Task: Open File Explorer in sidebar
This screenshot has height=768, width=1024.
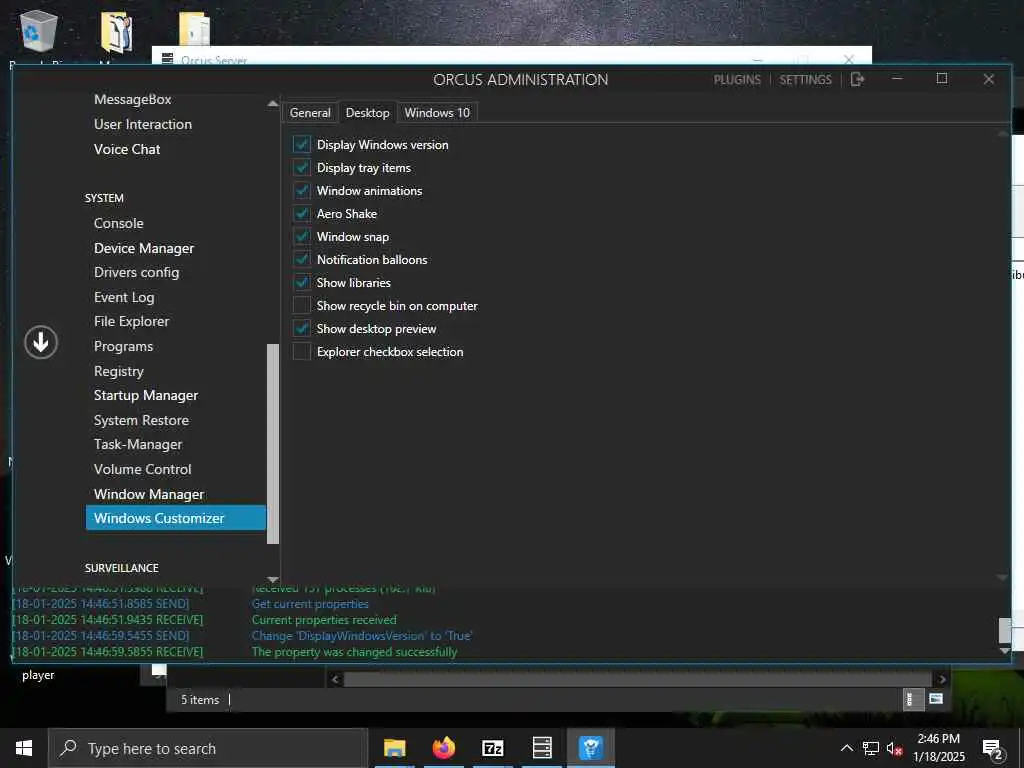Action: click(x=131, y=321)
